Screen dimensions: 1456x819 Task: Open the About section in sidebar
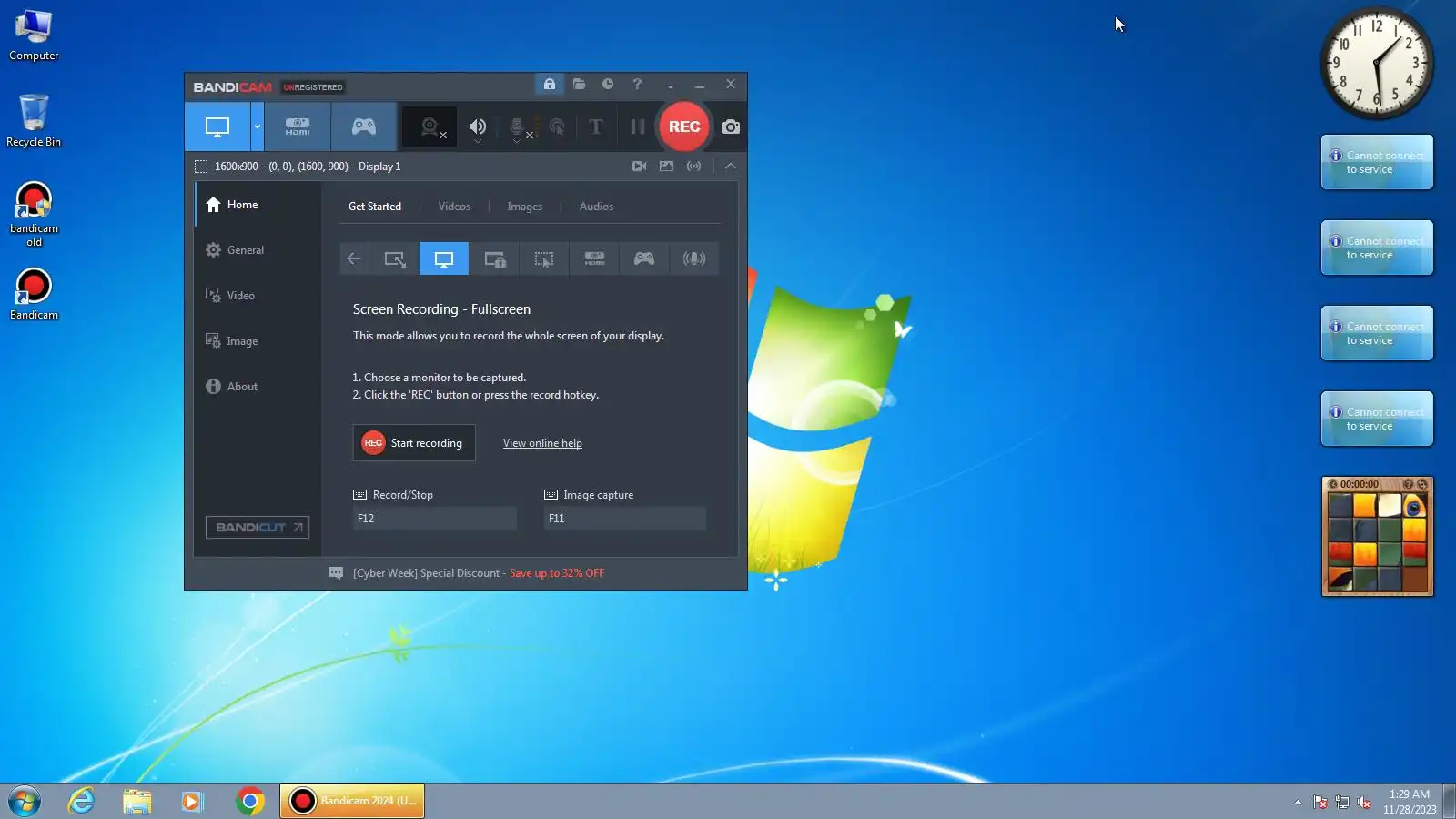coord(258,387)
